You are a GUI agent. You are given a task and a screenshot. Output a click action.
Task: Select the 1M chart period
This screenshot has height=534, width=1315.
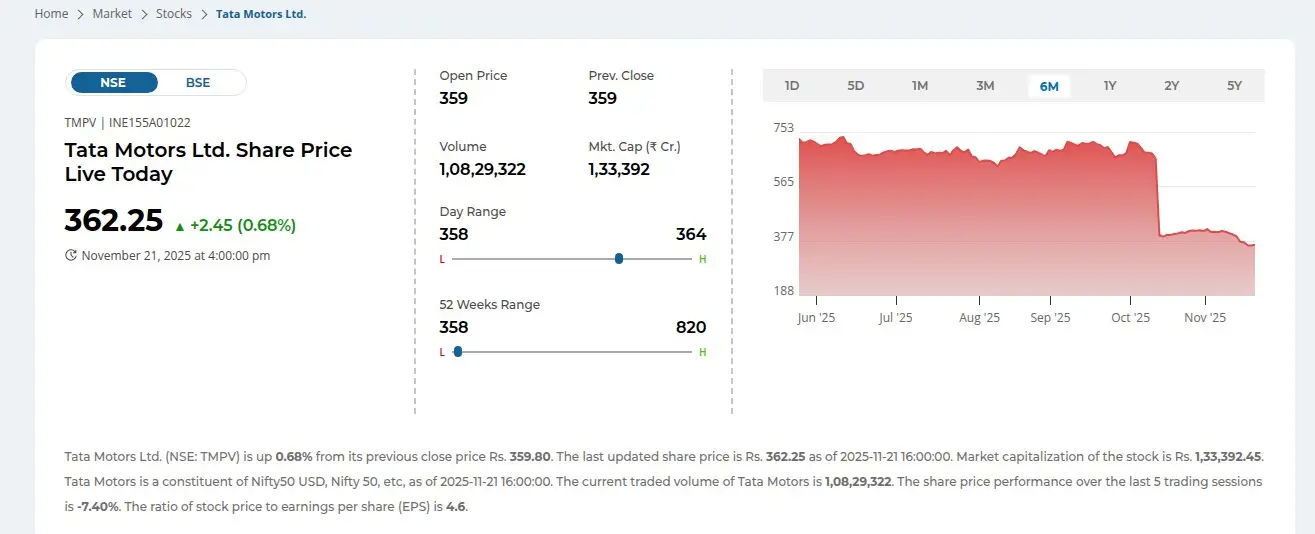tap(920, 86)
